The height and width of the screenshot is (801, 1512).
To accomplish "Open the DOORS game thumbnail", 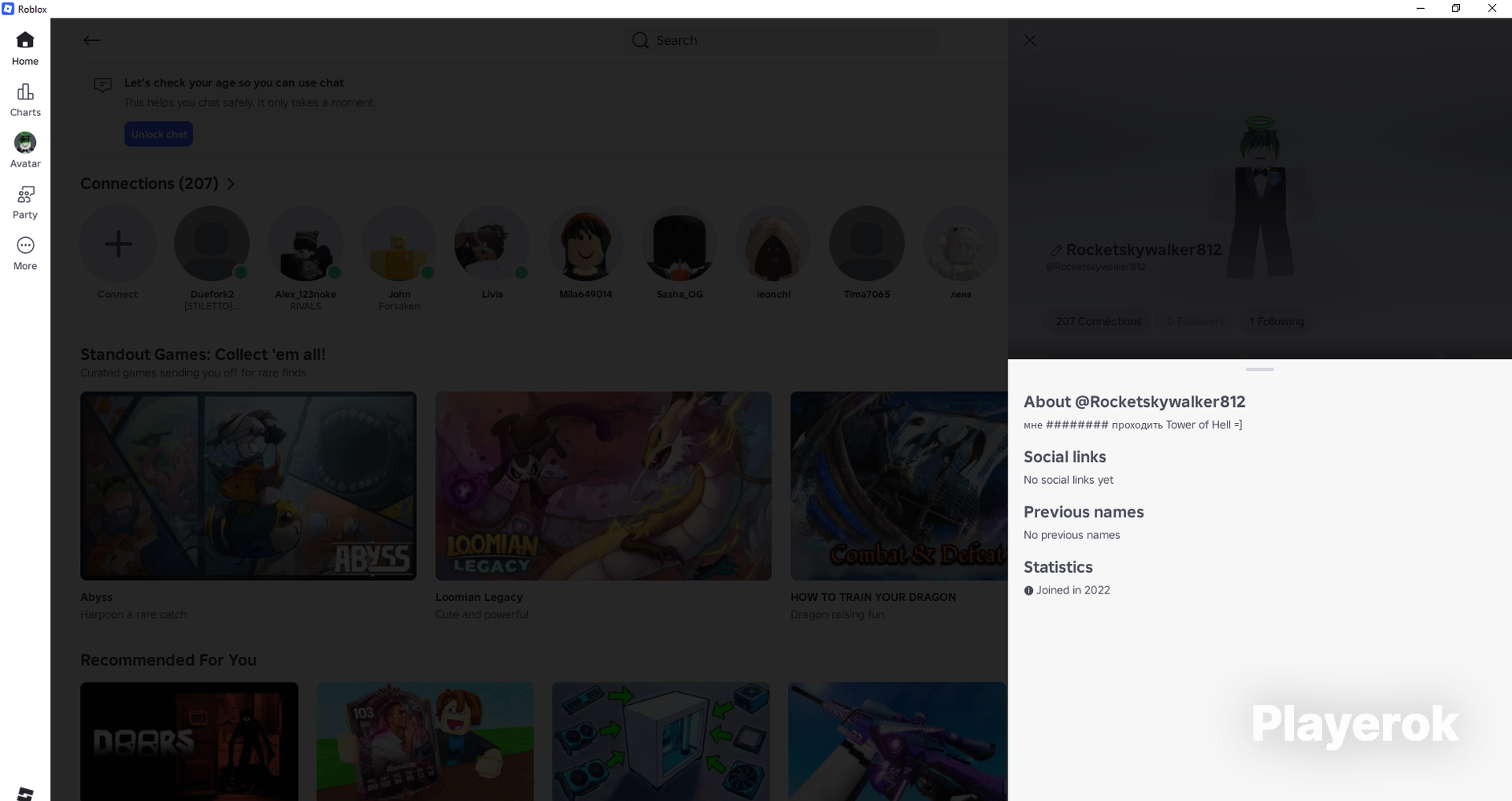I will (189, 741).
